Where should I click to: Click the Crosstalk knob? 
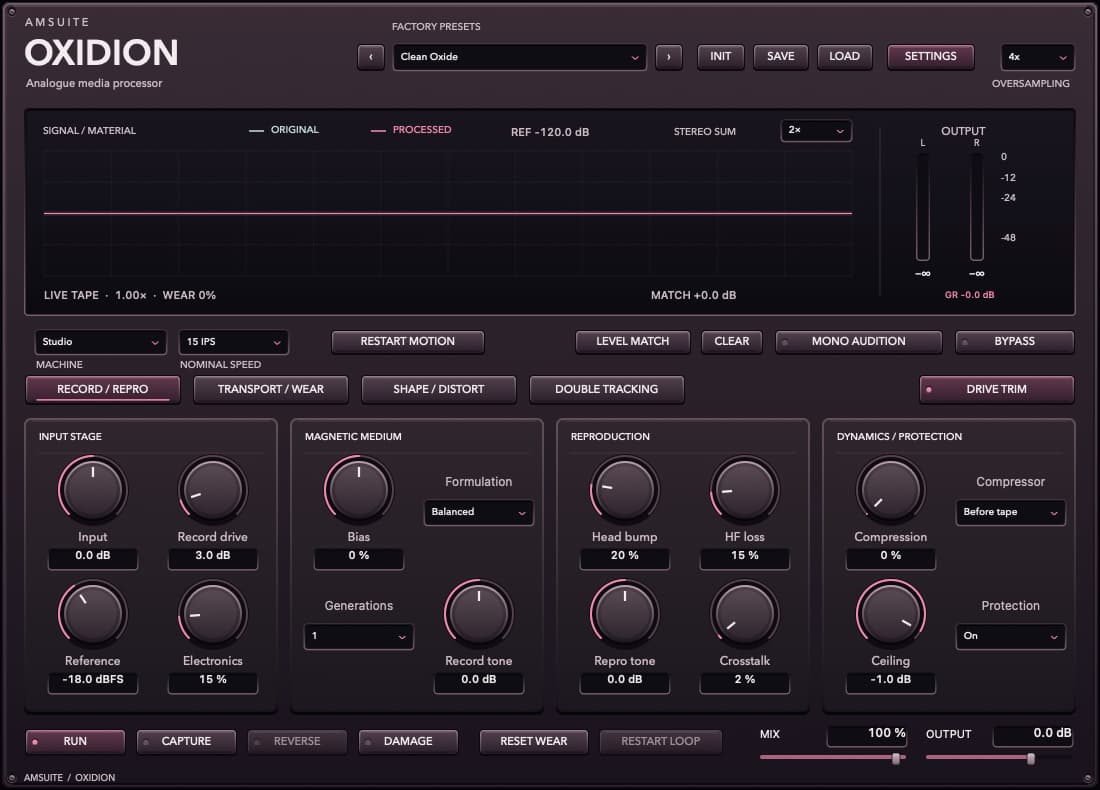744,614
